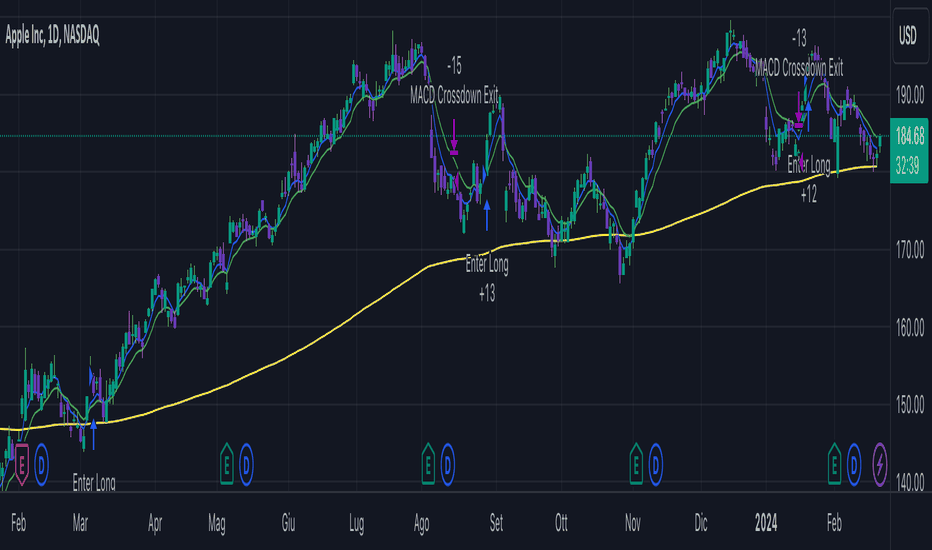Image resolution: width=932 pixels, height=550 pixels.
Task: Show the earnings marker above Mag
Action: point(226,464)
